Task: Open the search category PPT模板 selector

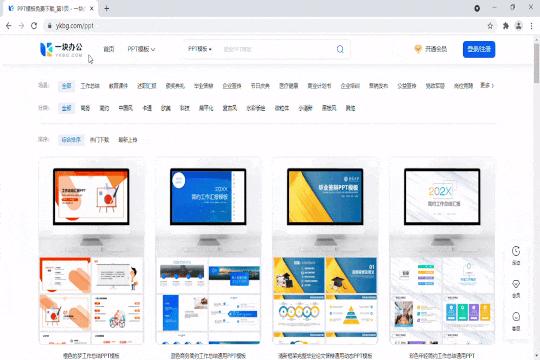Action: [200, 49]
